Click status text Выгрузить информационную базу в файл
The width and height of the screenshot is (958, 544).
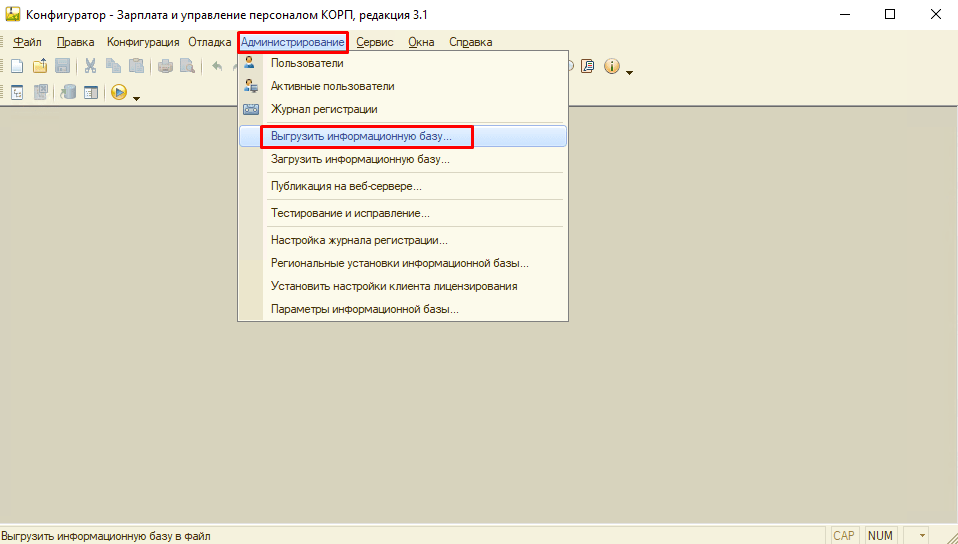coord(106,536)
